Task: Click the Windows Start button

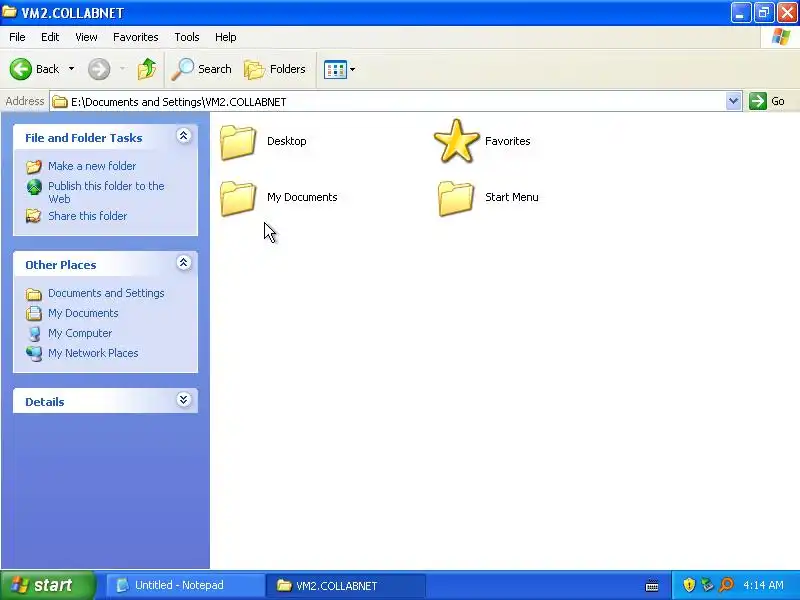Action: (47, 585)
